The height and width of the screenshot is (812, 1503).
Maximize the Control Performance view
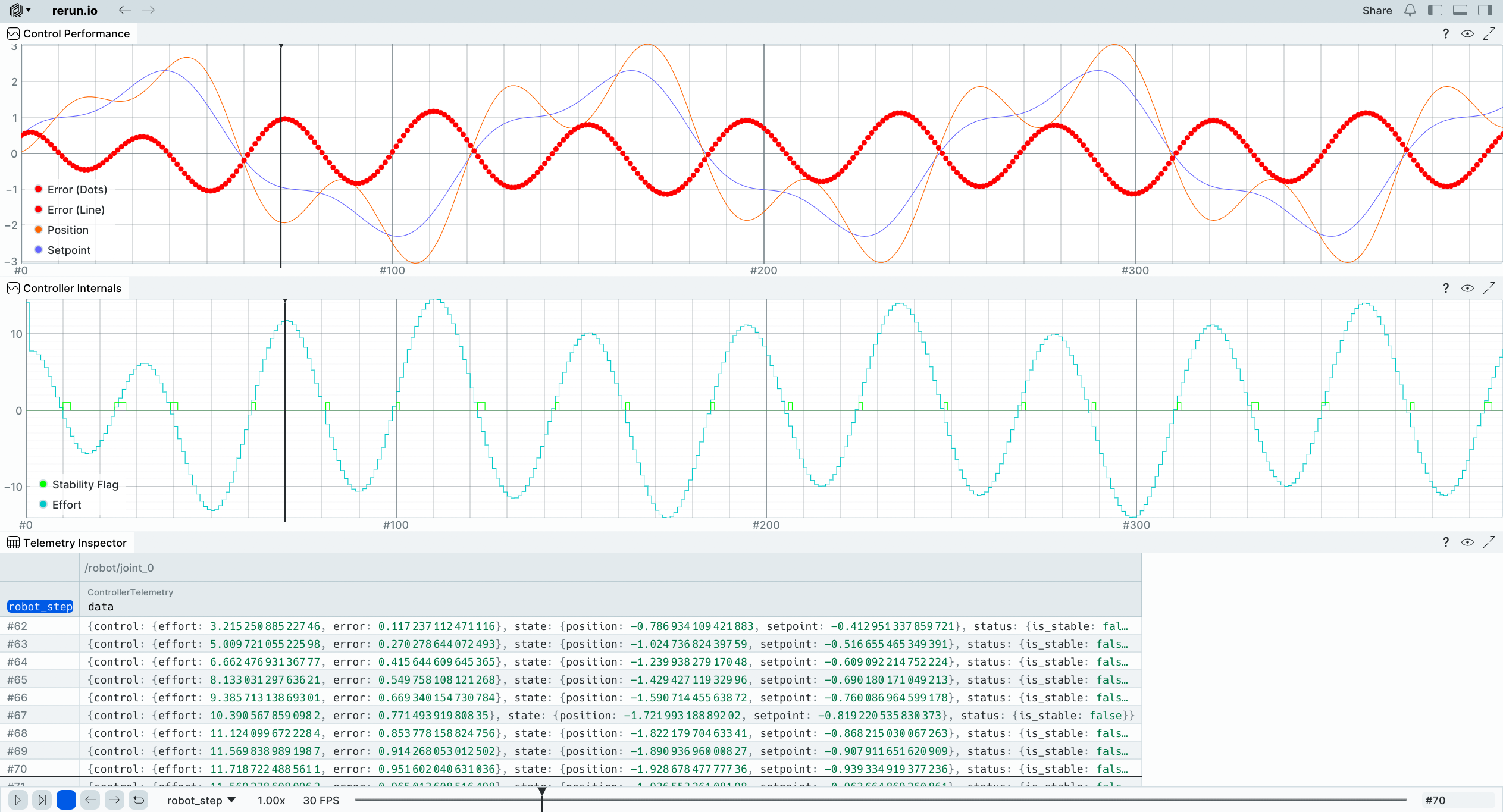point(1489,34)
